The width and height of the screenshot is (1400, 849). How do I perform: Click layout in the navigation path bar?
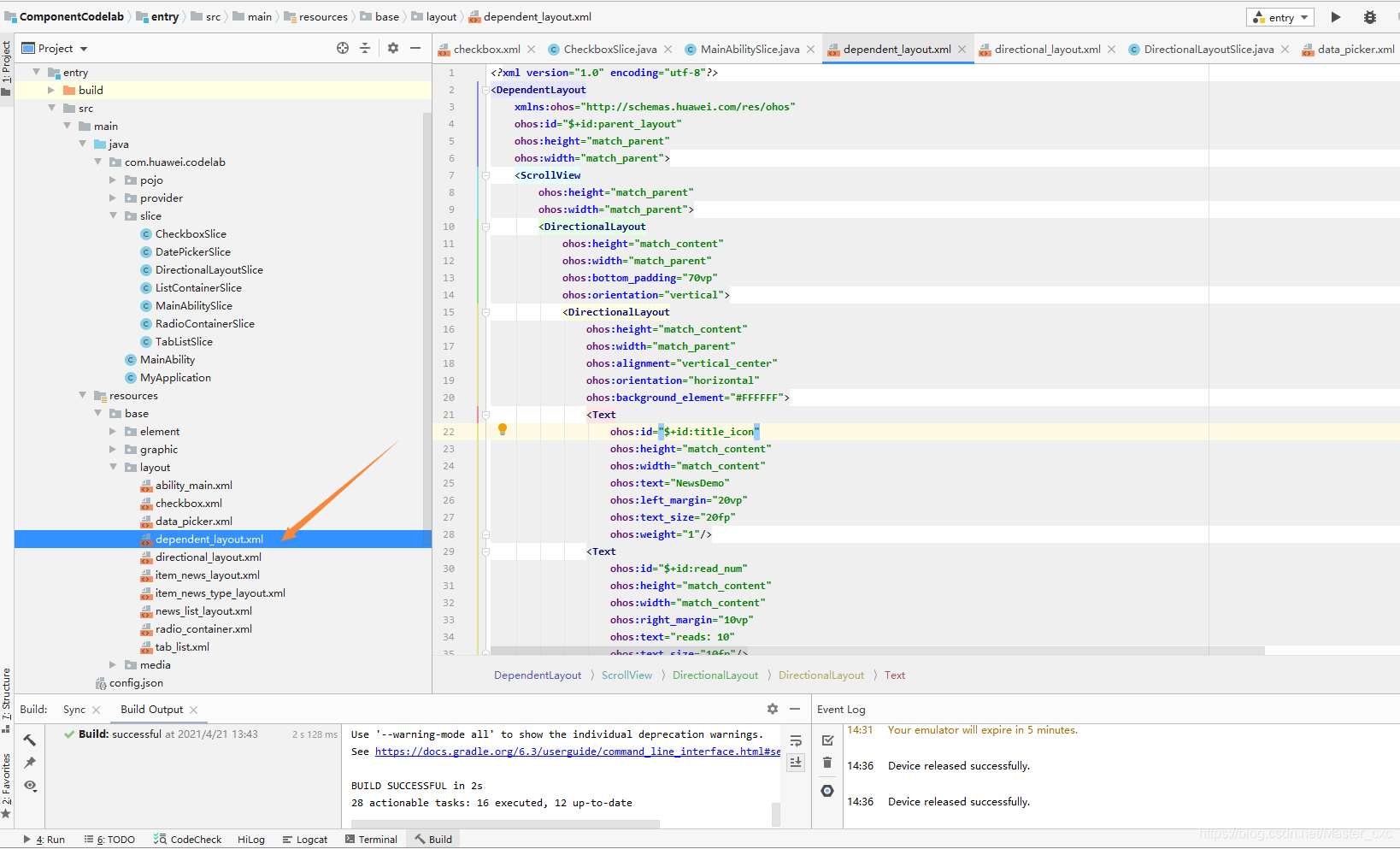[x=441, y=17]
